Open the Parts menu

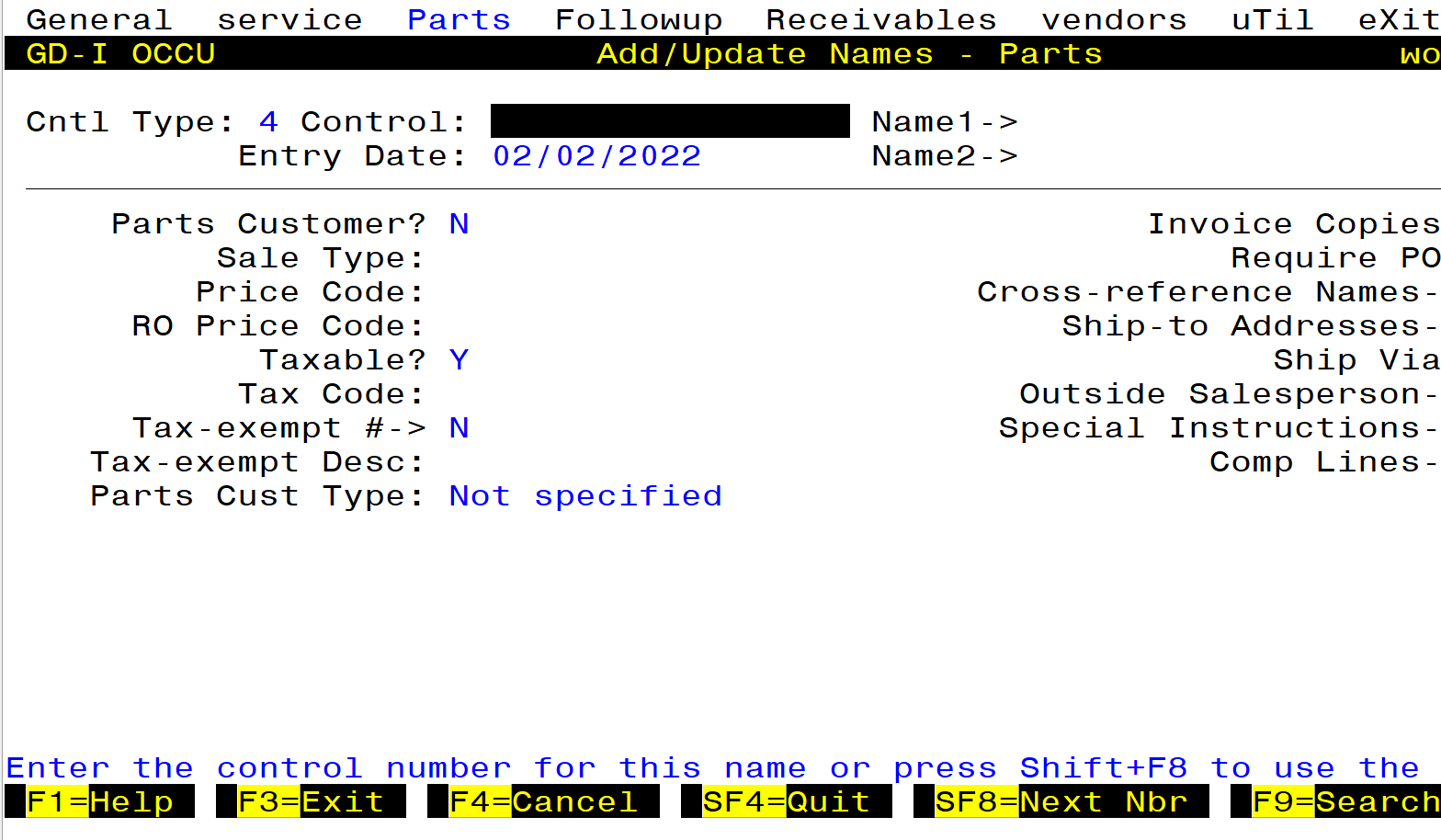pos(459,19)
